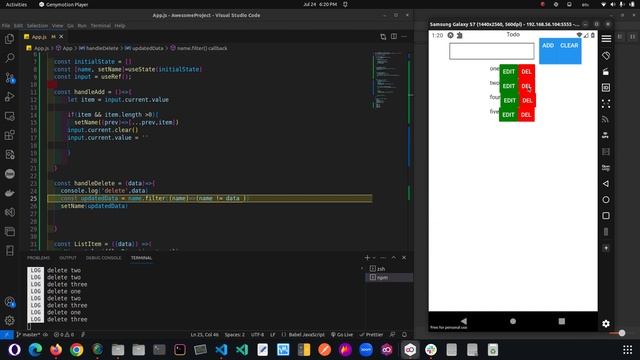
Task: Tap EDIT button for item one
Action: point(509,71)
